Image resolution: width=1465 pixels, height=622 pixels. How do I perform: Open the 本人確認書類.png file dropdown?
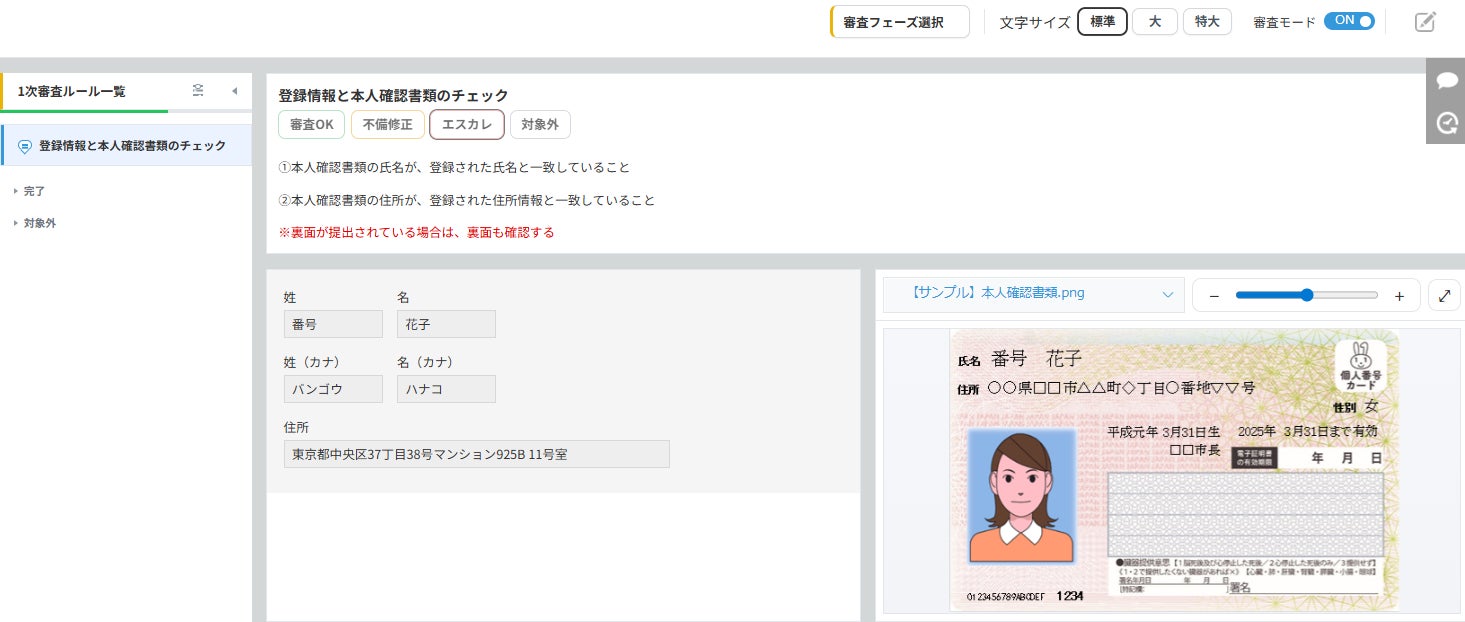(1034, 294)
